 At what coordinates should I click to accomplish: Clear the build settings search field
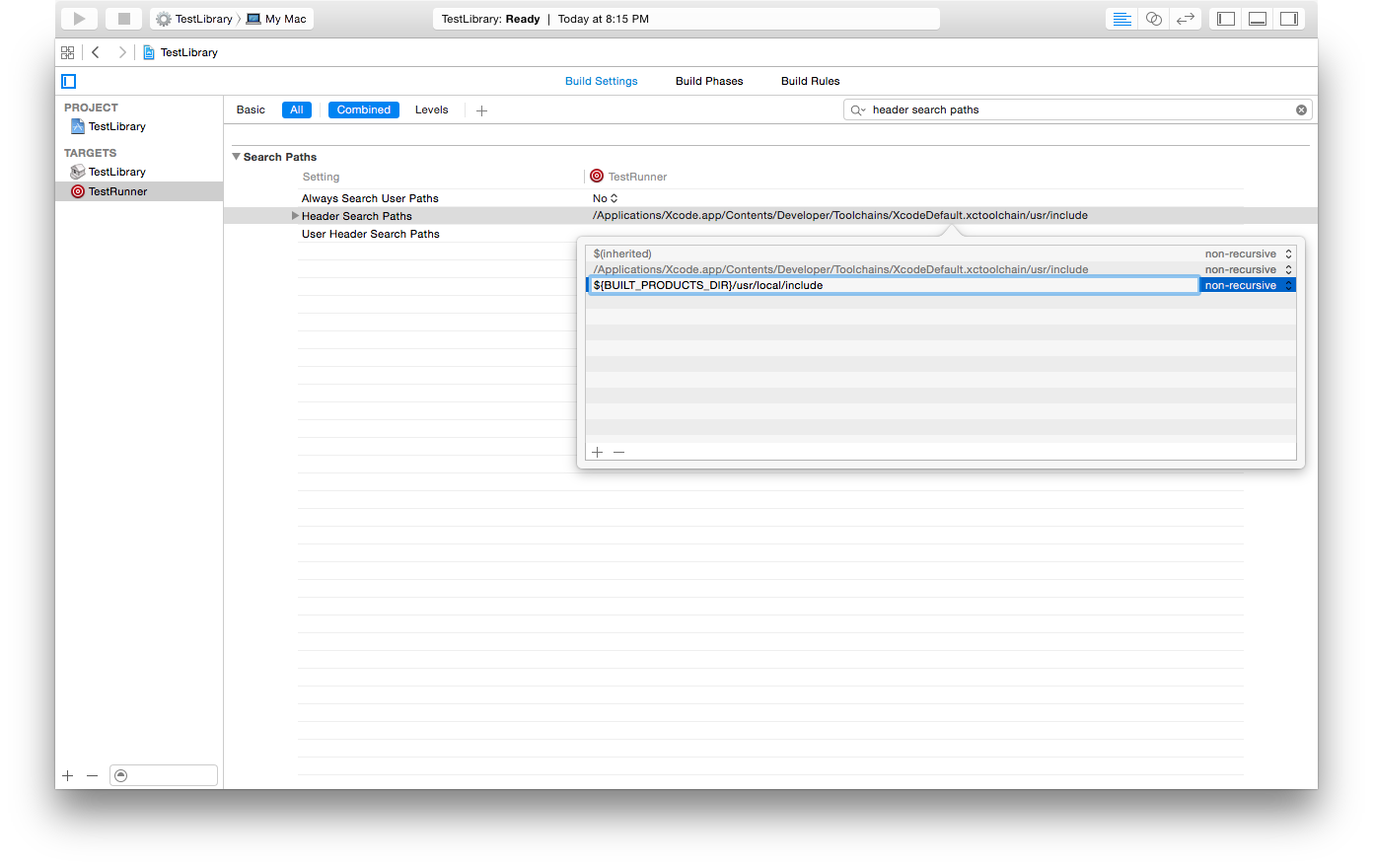click(1301, 109)
